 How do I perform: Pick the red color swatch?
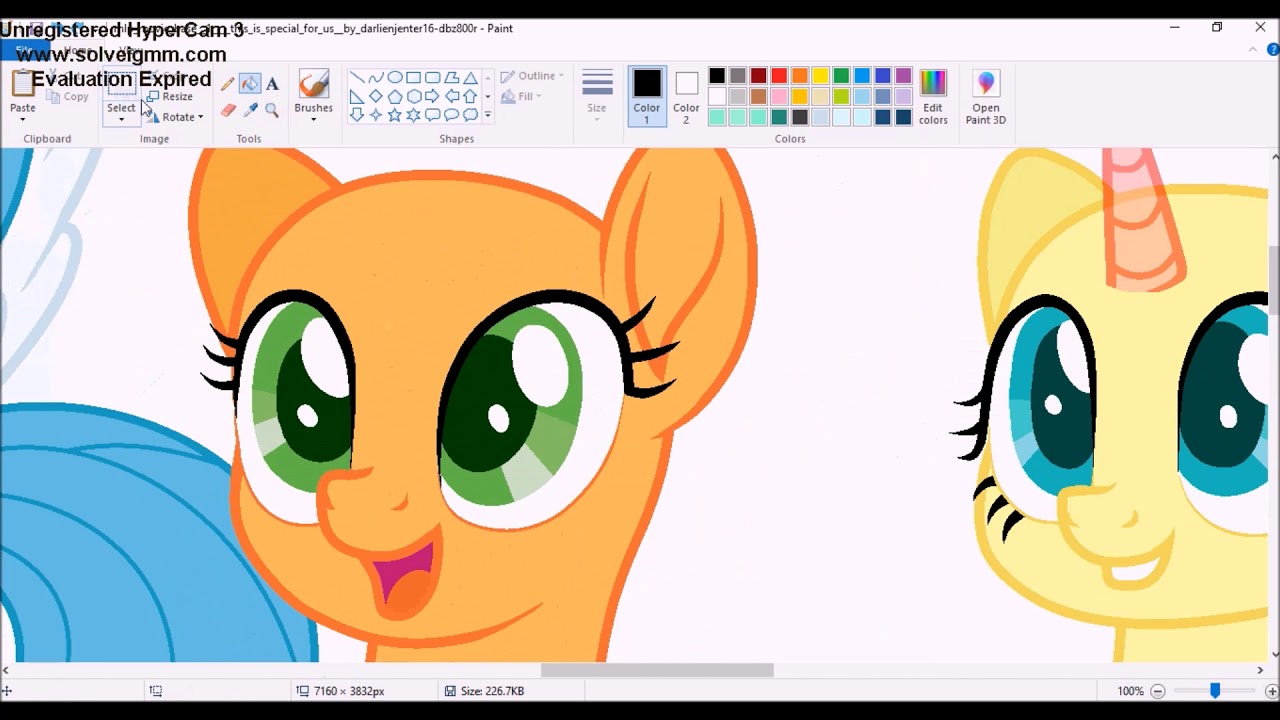[x=779, y=76]
